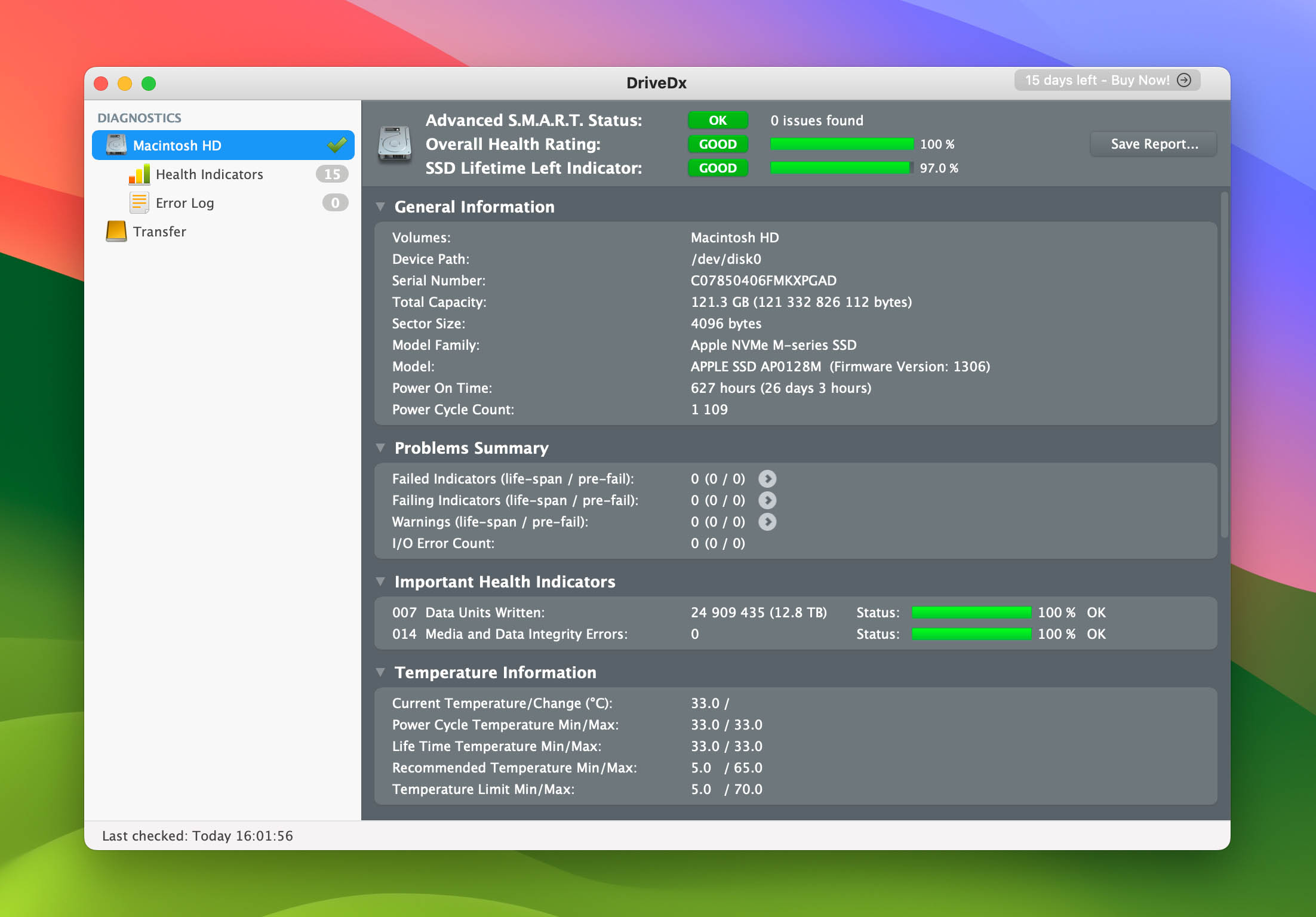Click '007 Data Units Written:' label
The height and width of the screenshot is (917, 1316).
(x=468, y=613)
